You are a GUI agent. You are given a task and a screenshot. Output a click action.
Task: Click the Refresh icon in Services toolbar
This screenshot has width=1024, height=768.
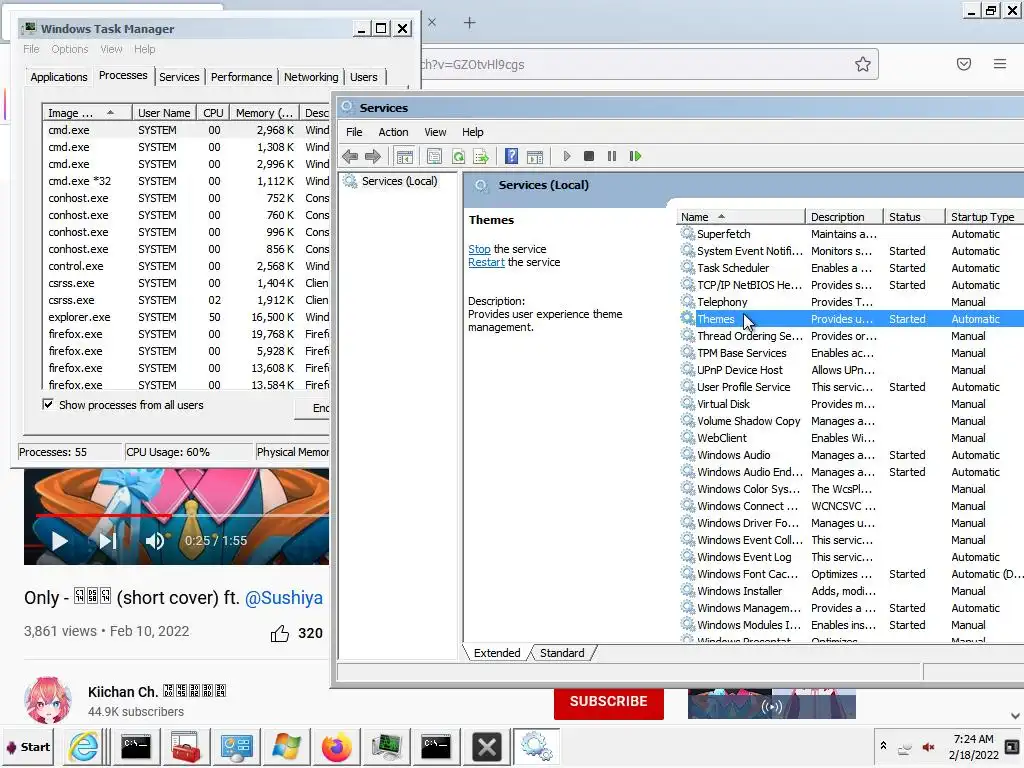[x=458, y=156]
